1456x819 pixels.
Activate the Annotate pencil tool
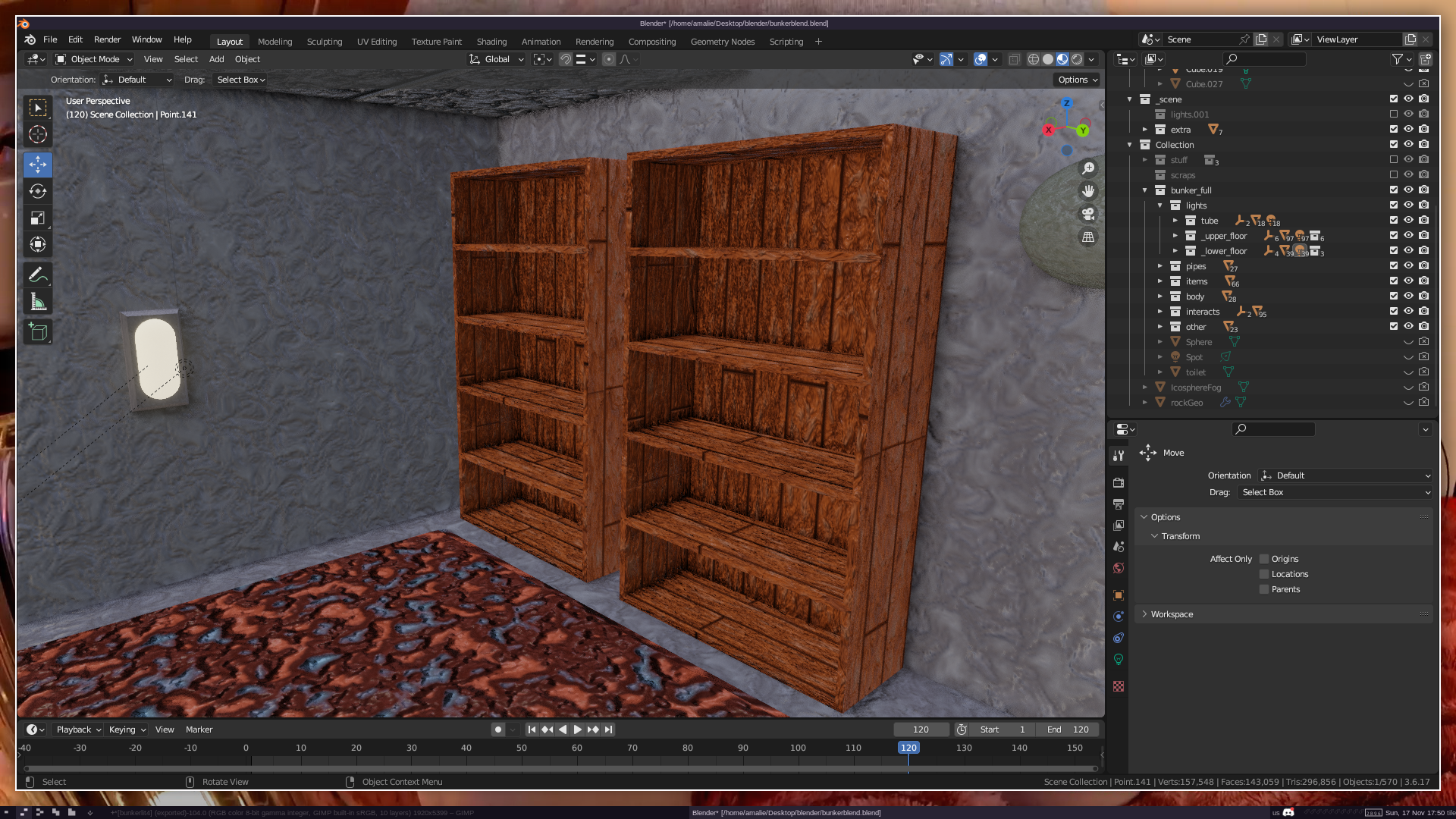point(38,275)
